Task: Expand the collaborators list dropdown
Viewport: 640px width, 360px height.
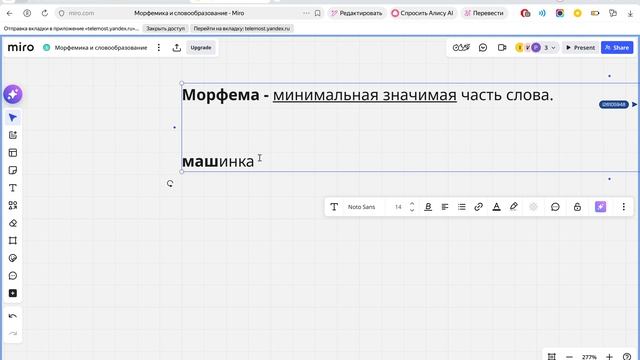Action: [x=549, y=48]
